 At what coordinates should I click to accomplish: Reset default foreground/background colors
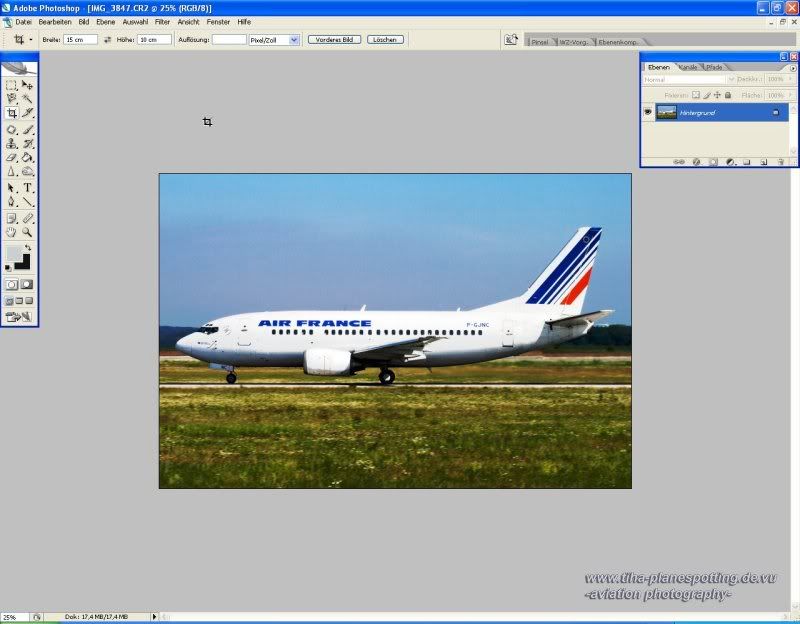(x=8, y=267)
